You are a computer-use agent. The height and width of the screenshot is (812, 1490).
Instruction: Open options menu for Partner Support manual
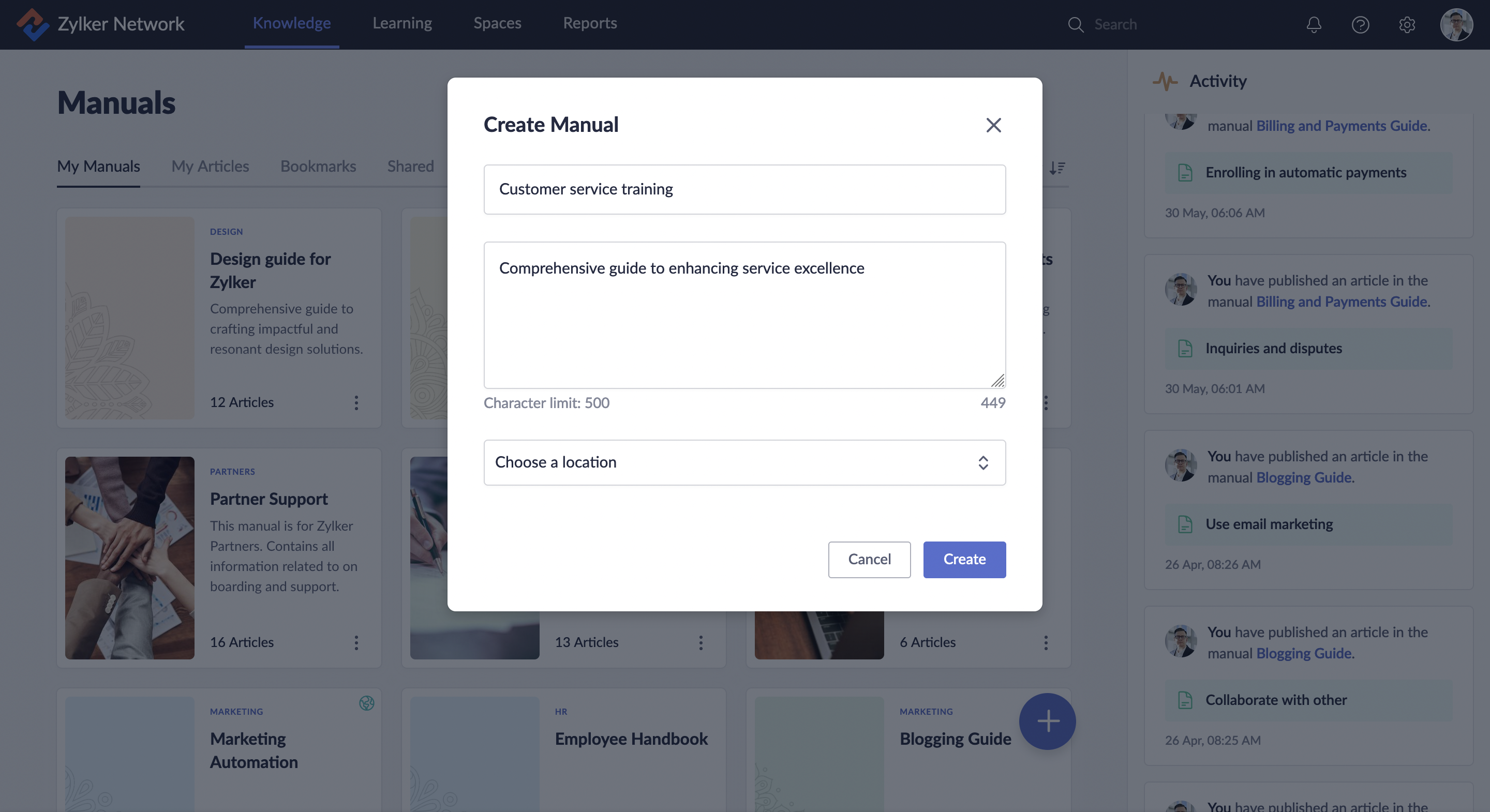tap(356, 642)
